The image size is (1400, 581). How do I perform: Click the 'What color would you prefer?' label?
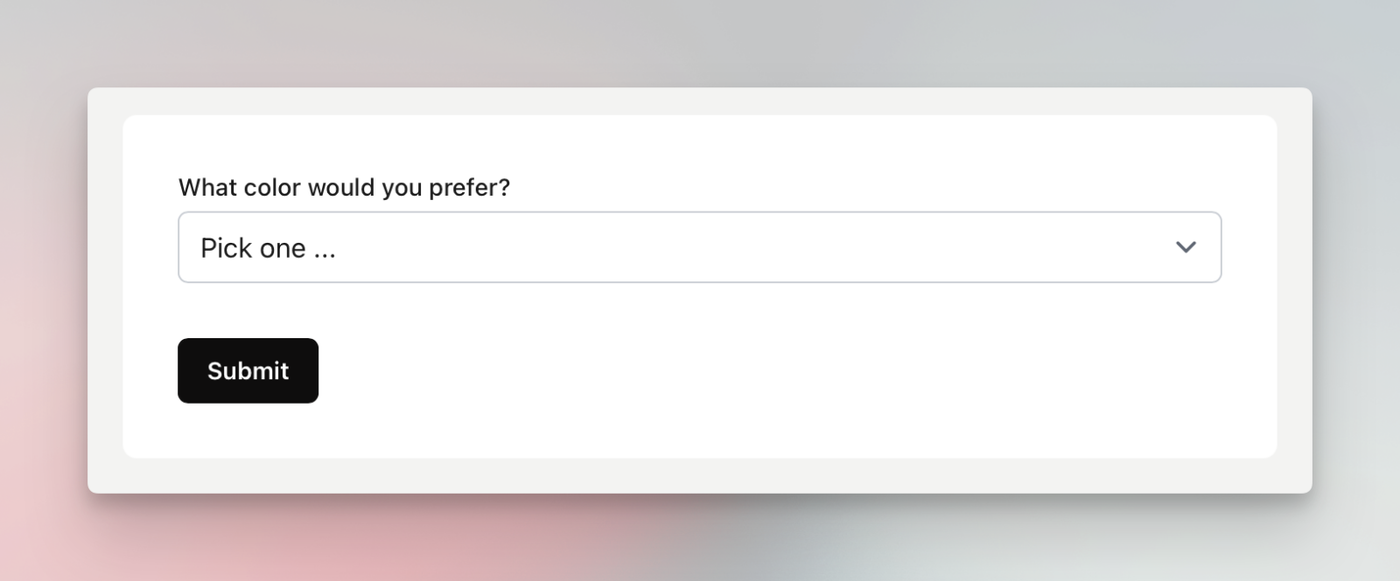[x=344, y=187]
